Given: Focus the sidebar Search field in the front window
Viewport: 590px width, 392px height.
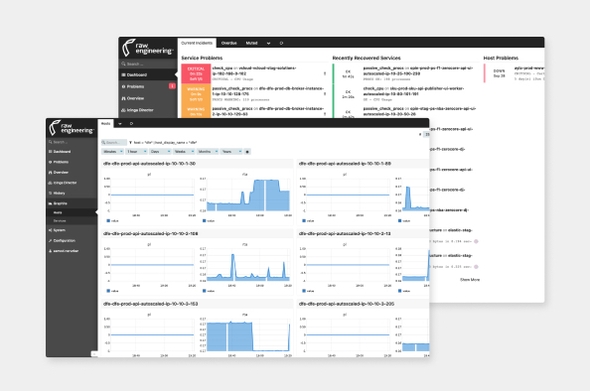Looking at the screenshot, I should 71,142.
